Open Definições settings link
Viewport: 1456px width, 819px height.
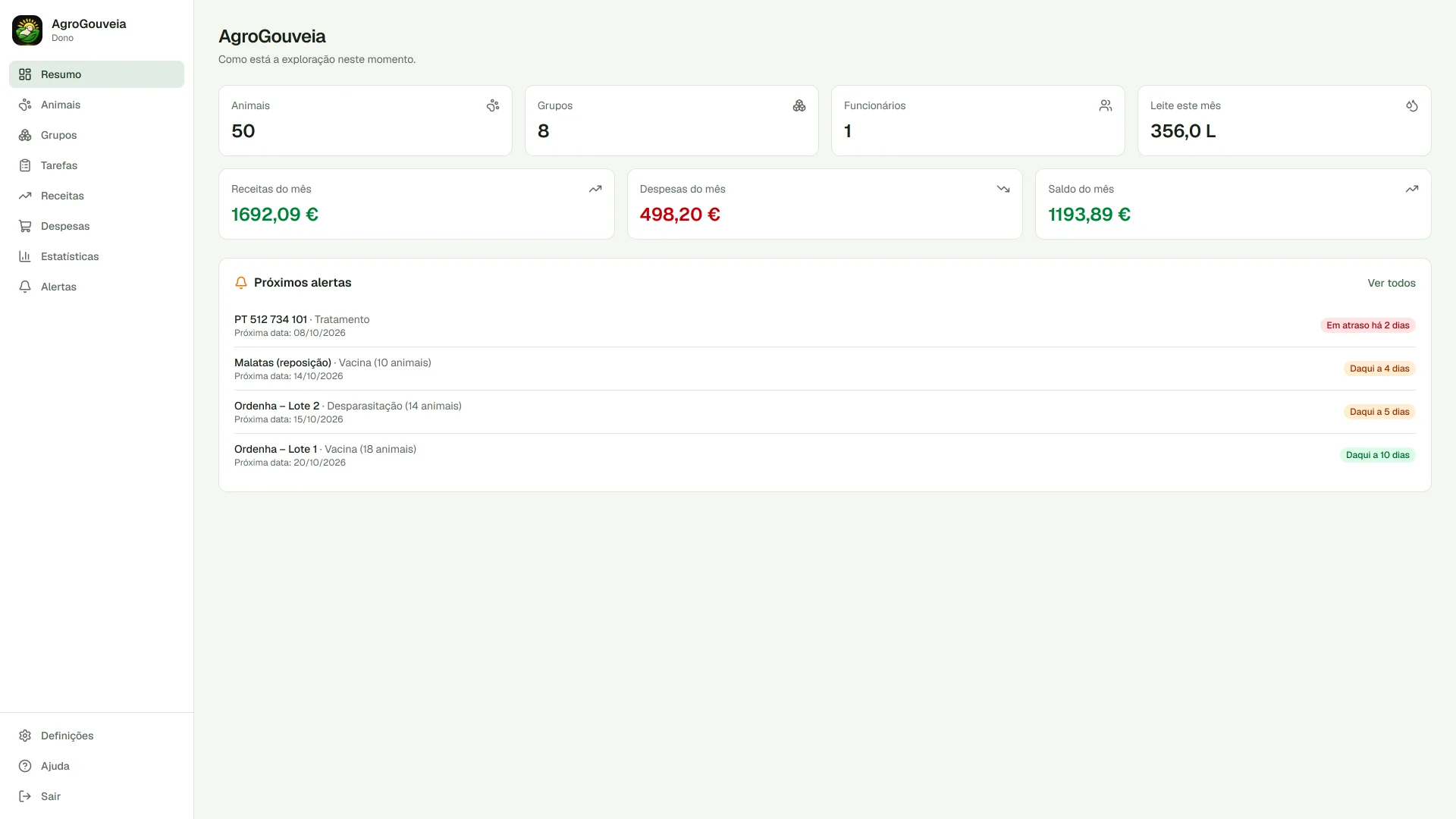pos(96,736)
